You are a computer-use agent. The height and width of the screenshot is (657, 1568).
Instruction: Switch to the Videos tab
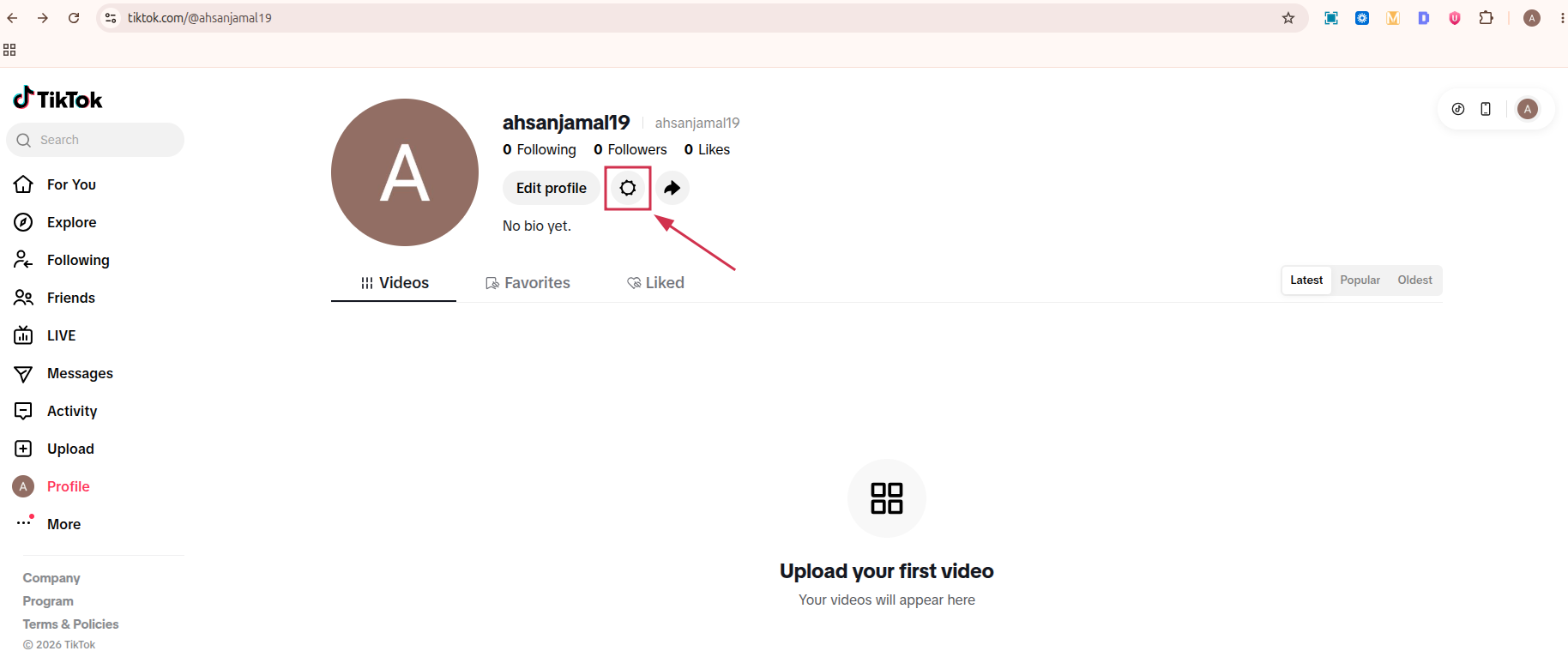[x=394, y=283]
